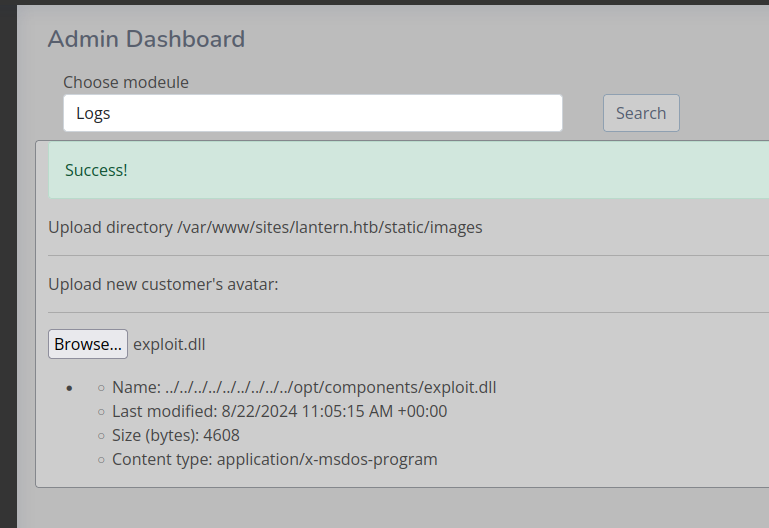This screenshot has height=528, width=769.
Task: Focus the module field containing Logs
Action: click(x=312, y=113)
